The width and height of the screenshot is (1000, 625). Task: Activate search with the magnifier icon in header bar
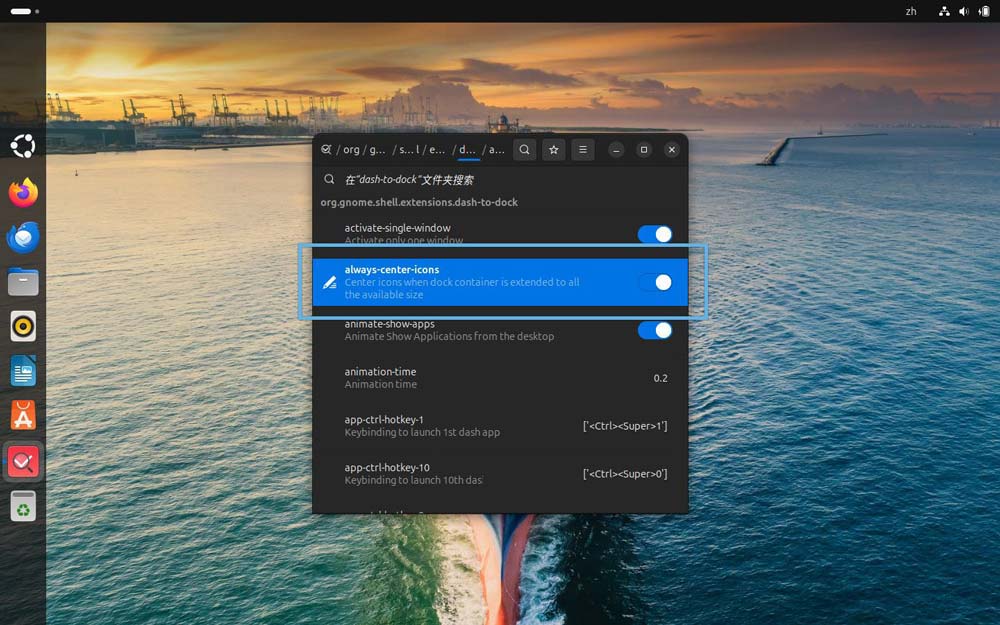[524, 149]
